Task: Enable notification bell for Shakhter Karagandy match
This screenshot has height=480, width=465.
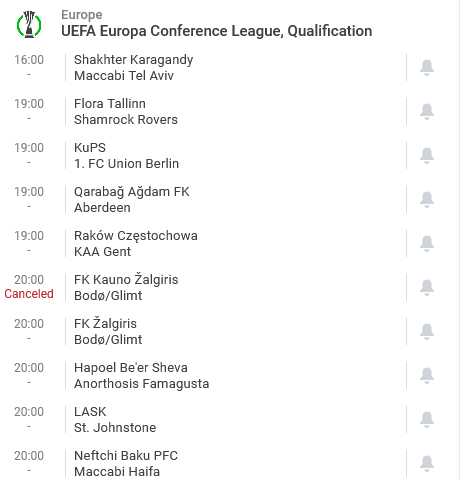Action: coord(427,68)
